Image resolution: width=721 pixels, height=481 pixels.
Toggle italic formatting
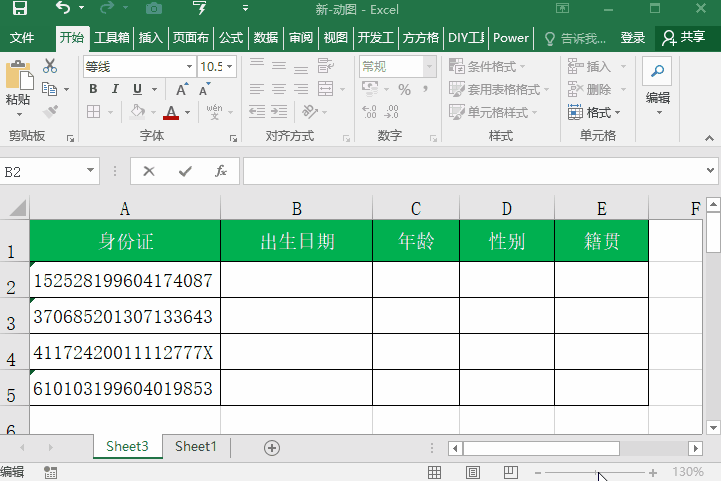point(115,89)
